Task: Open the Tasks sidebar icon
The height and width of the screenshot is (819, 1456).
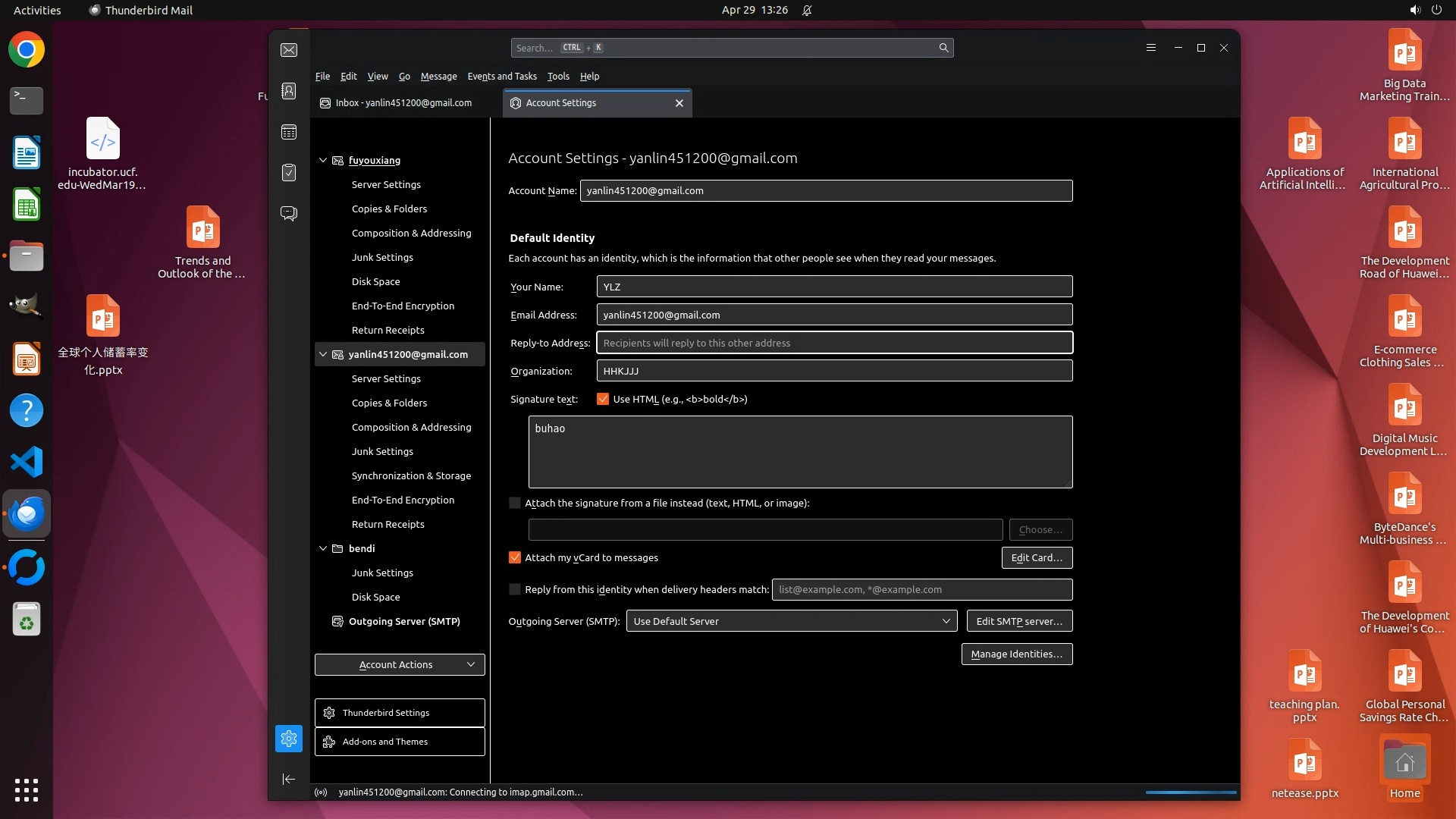Action: [289, 173]
